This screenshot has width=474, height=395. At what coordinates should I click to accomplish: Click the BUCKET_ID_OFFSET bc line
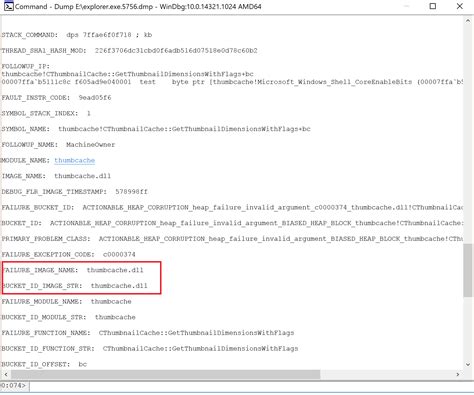coord(44,364)
